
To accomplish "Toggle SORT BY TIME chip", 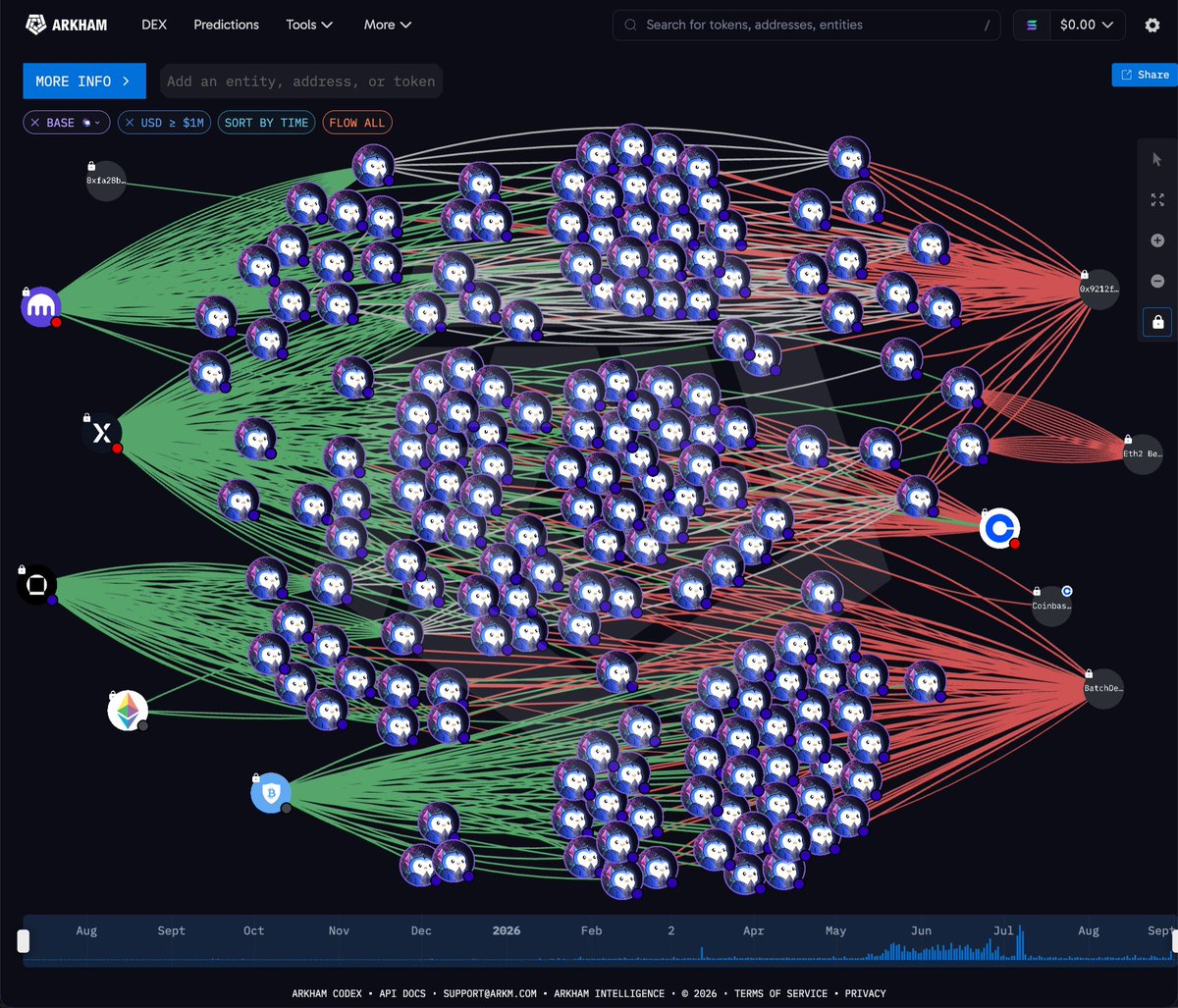I will point(266,123).
